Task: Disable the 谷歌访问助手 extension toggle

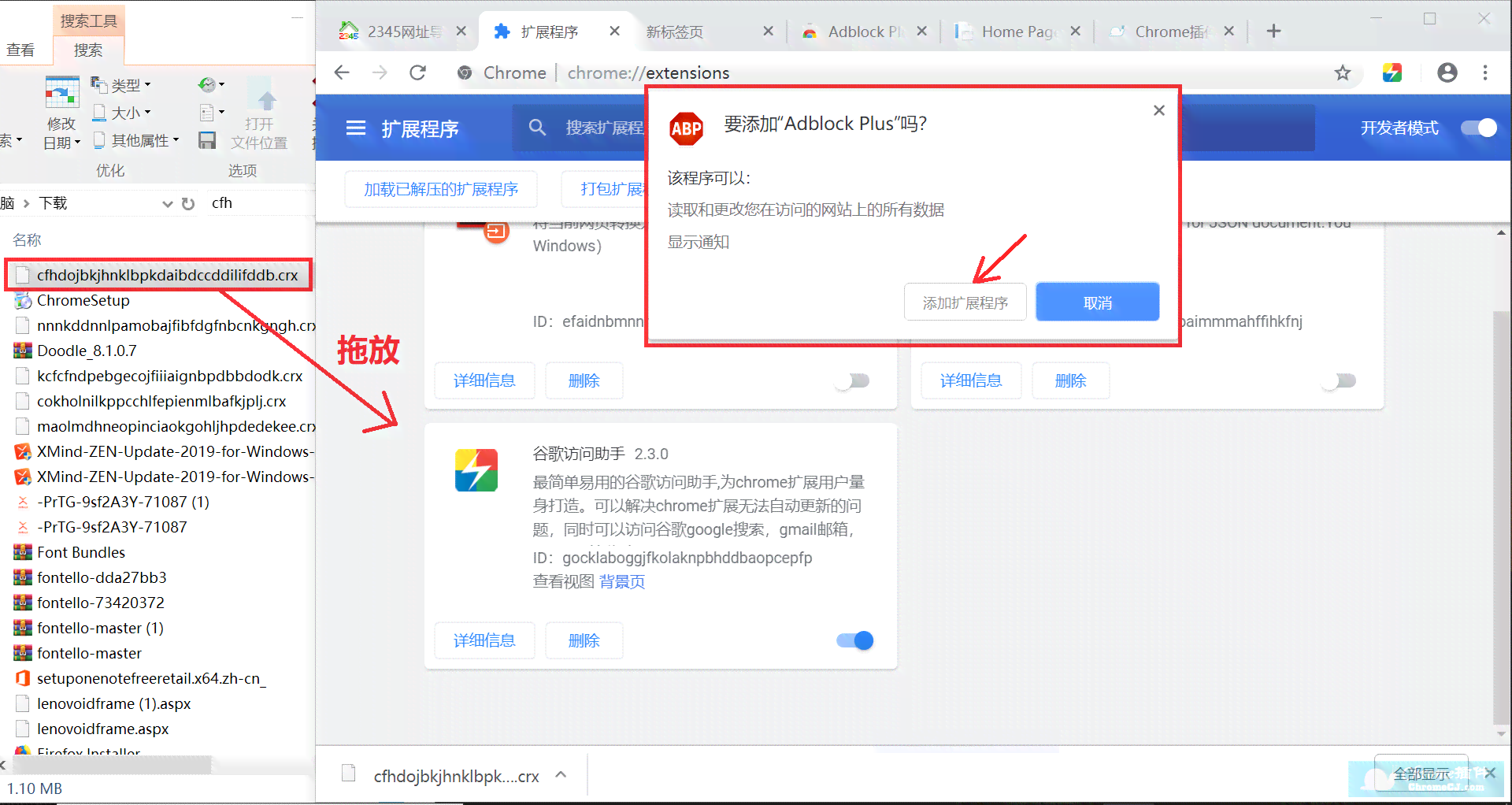Action: pyautogui.click(x=854, y=640)
